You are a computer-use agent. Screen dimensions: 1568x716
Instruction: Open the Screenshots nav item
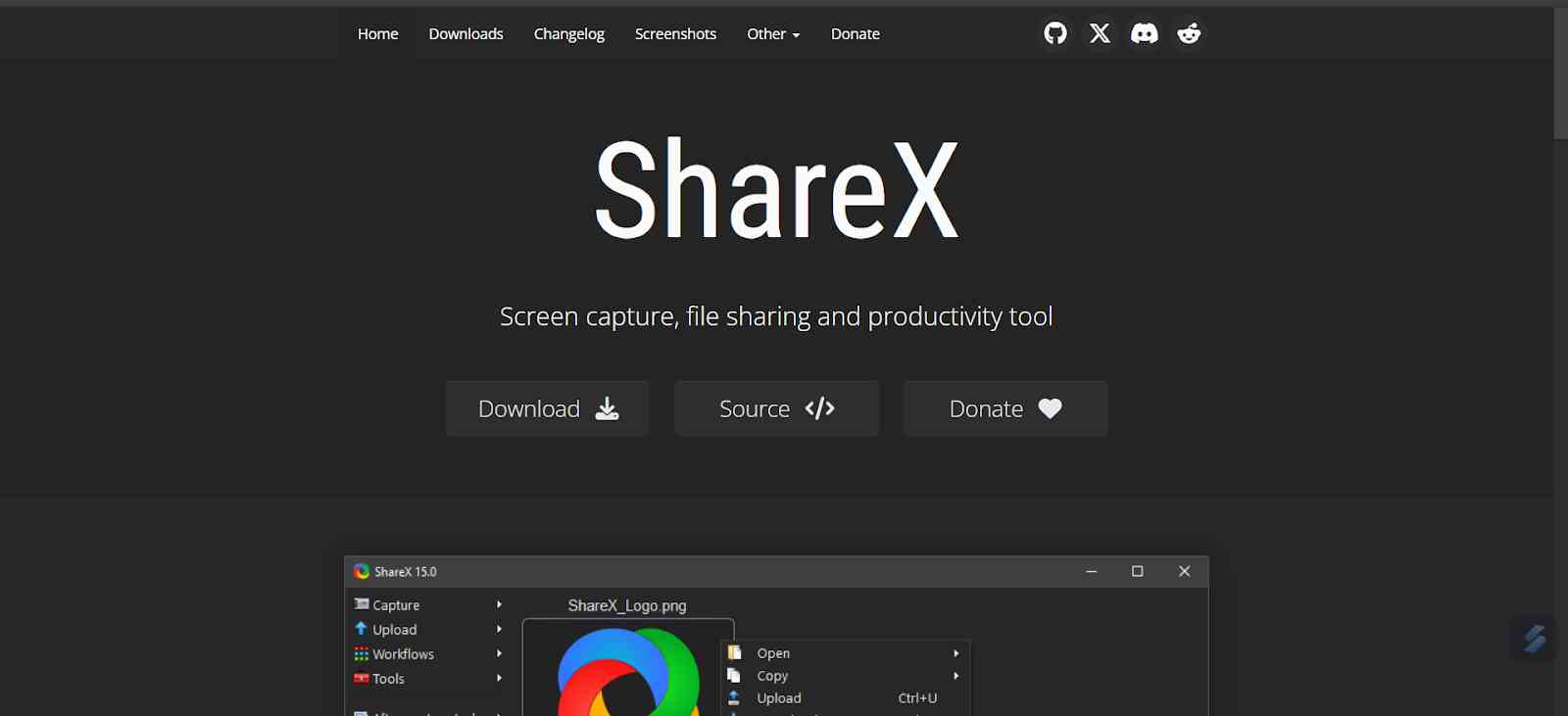[x=675, y=33]
